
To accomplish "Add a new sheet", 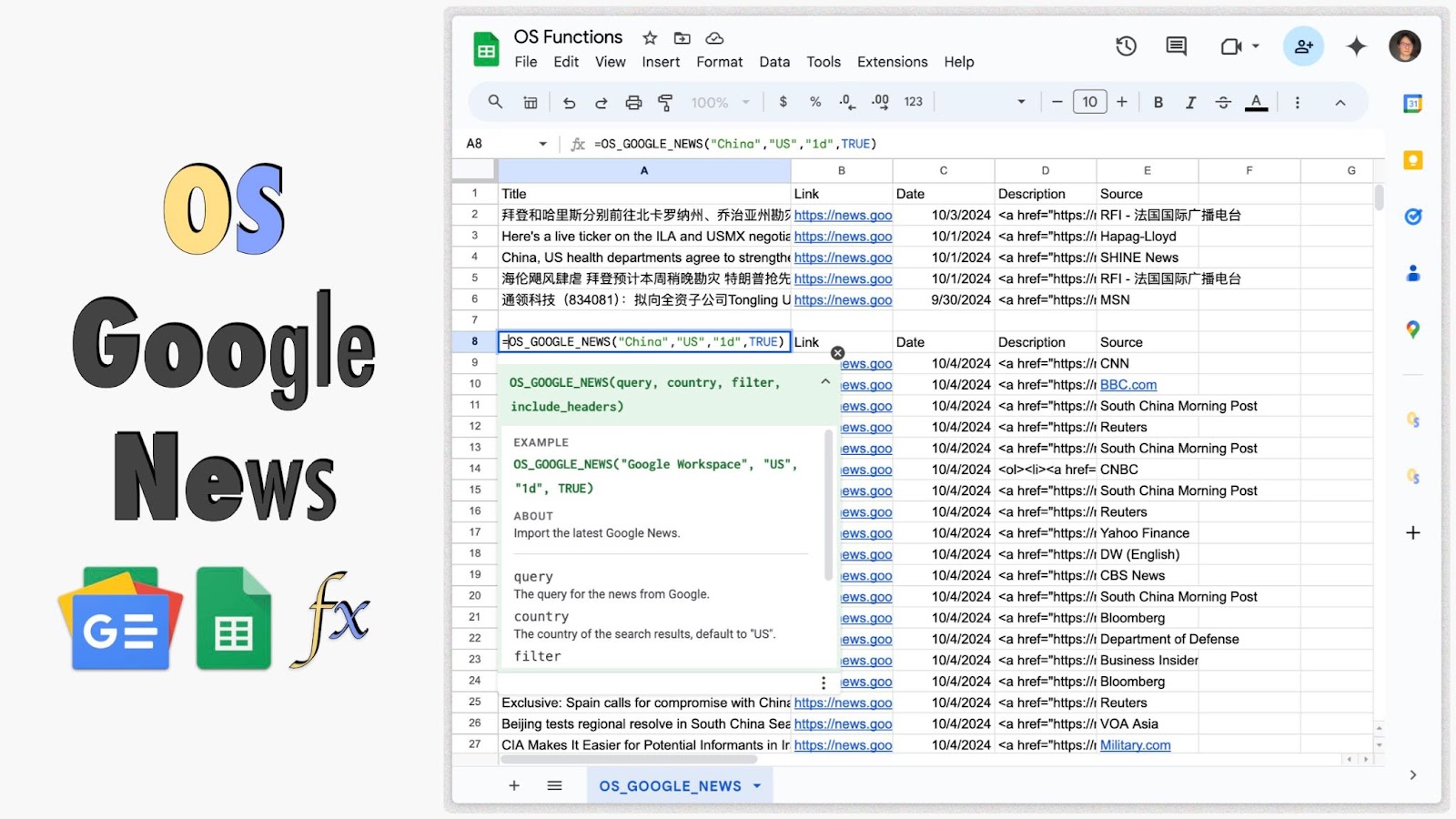I will 514,785.
